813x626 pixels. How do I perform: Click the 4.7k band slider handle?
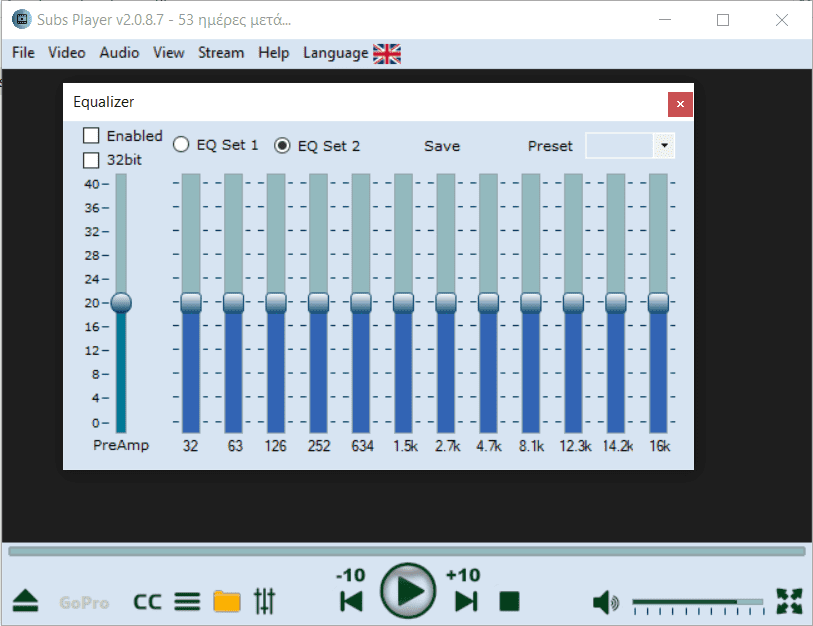pos(488,302)
